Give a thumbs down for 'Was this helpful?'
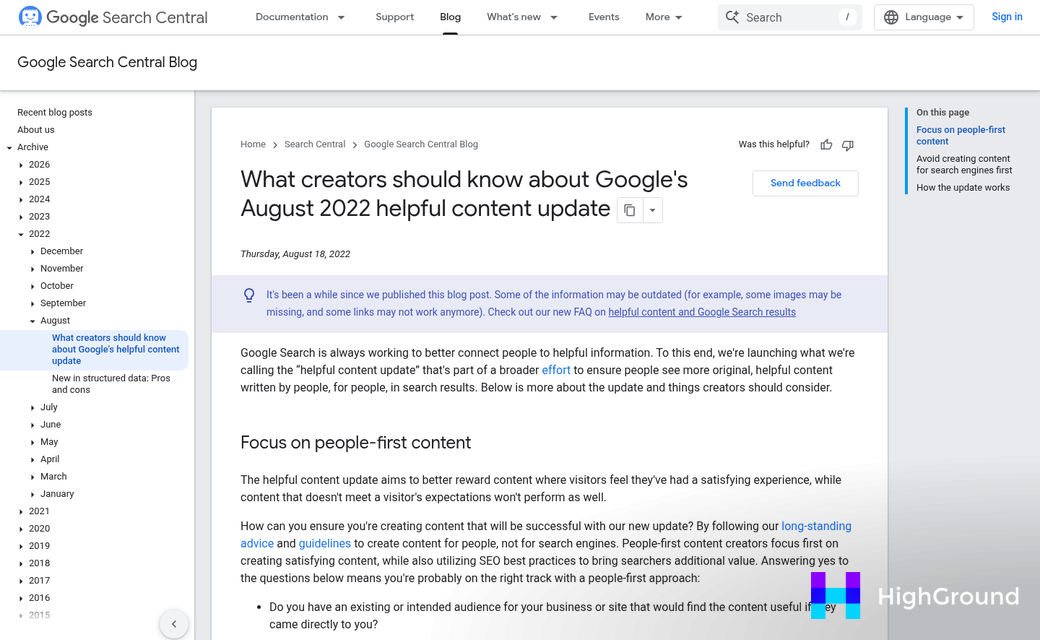The image size is (1040, 640). (x=847, y=145)
